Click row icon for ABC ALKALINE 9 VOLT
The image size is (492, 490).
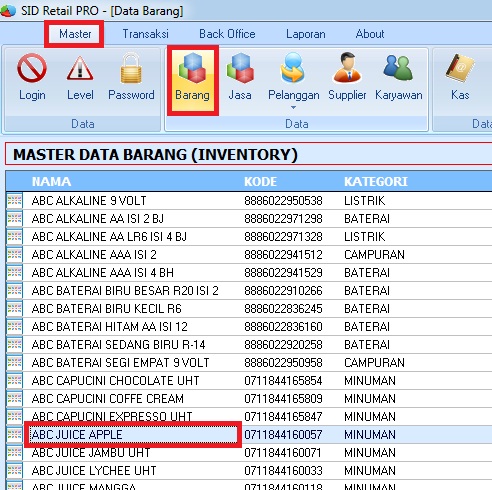(x=14, y=201)
